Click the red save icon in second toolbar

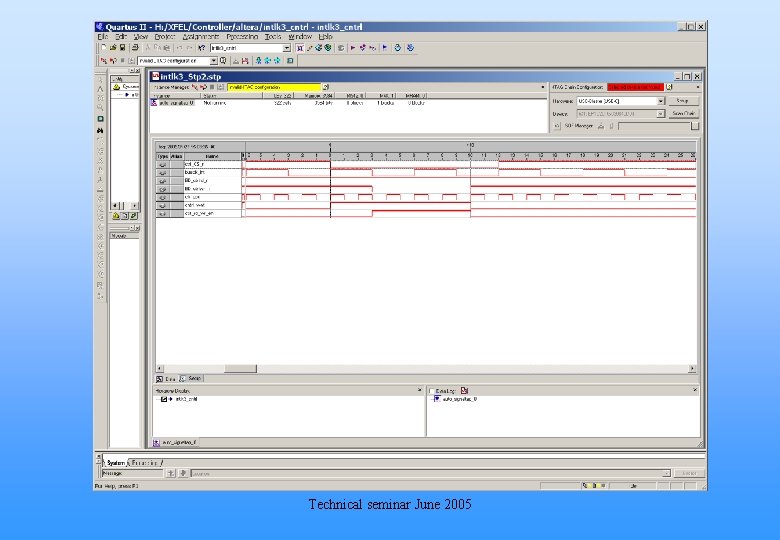[x=245, y=61]
